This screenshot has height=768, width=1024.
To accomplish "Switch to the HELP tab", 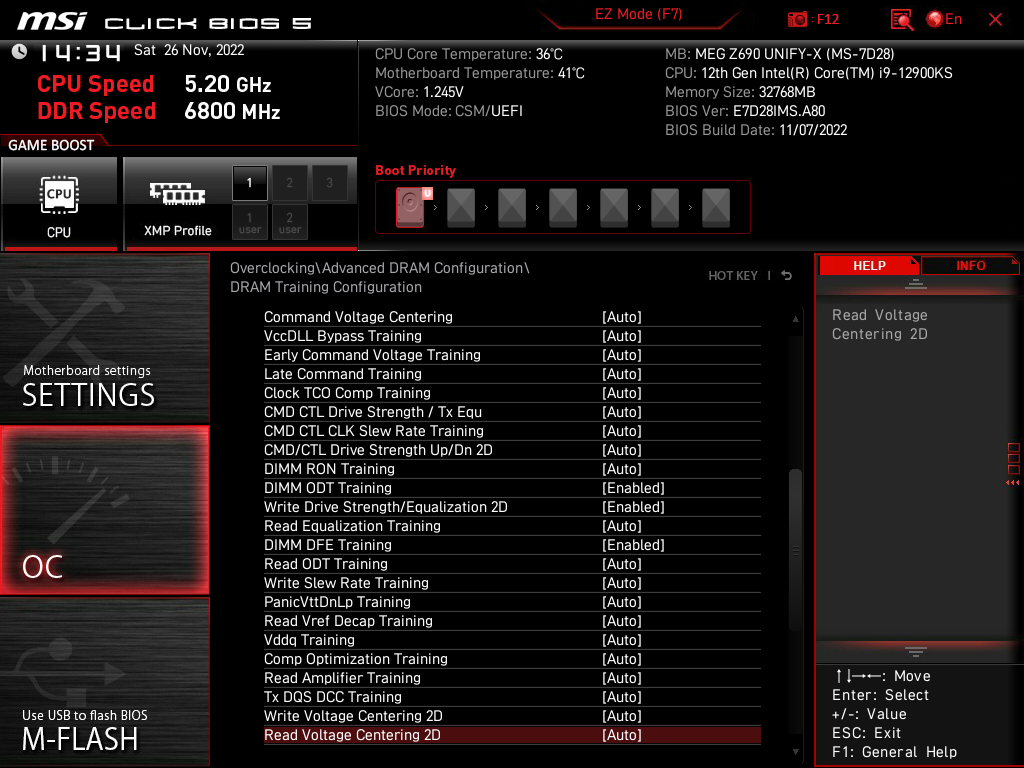I will pyautogui.click(x=869, y=266).
